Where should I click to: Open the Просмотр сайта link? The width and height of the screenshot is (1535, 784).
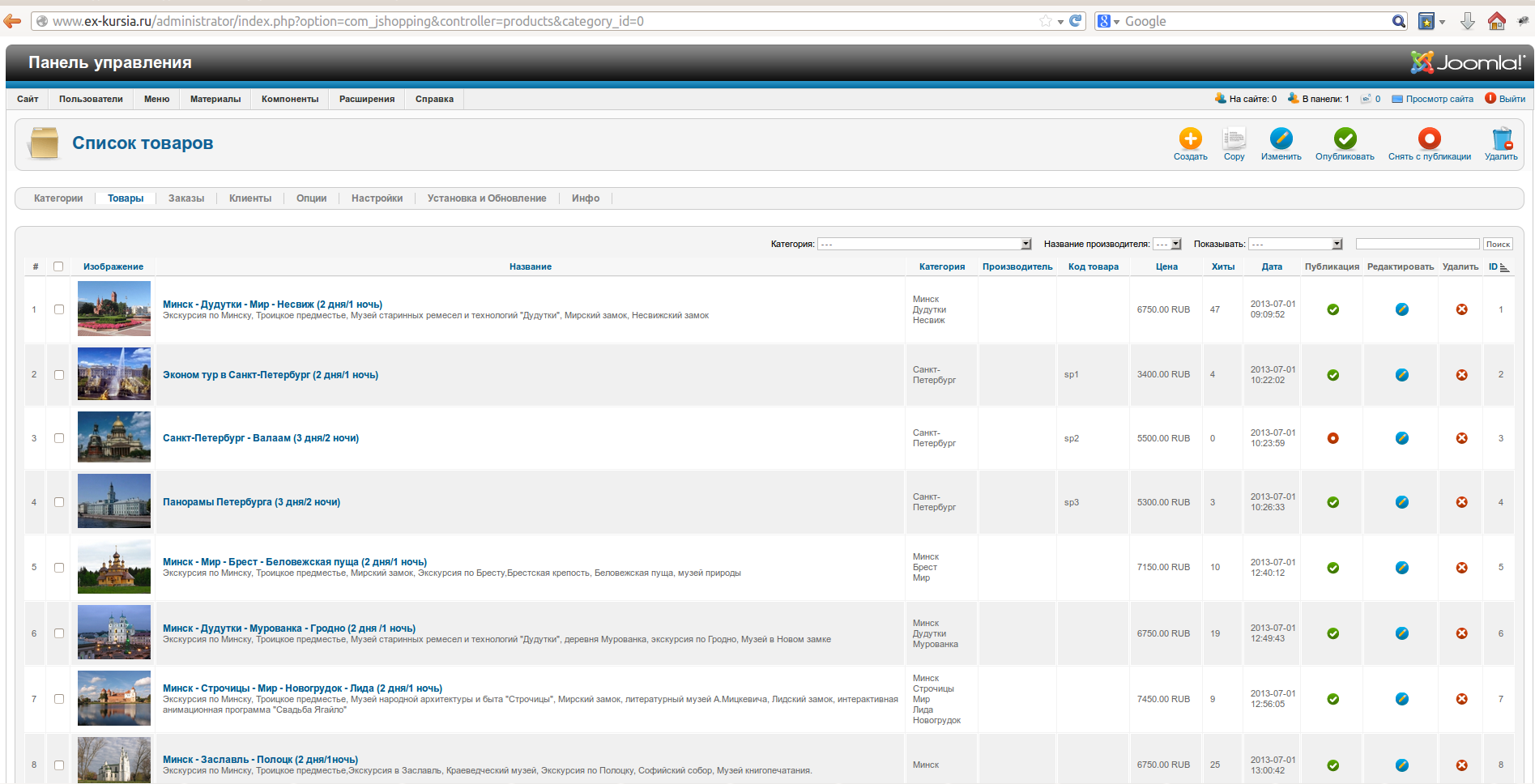pyautogui.click(x=1439, y=99)
